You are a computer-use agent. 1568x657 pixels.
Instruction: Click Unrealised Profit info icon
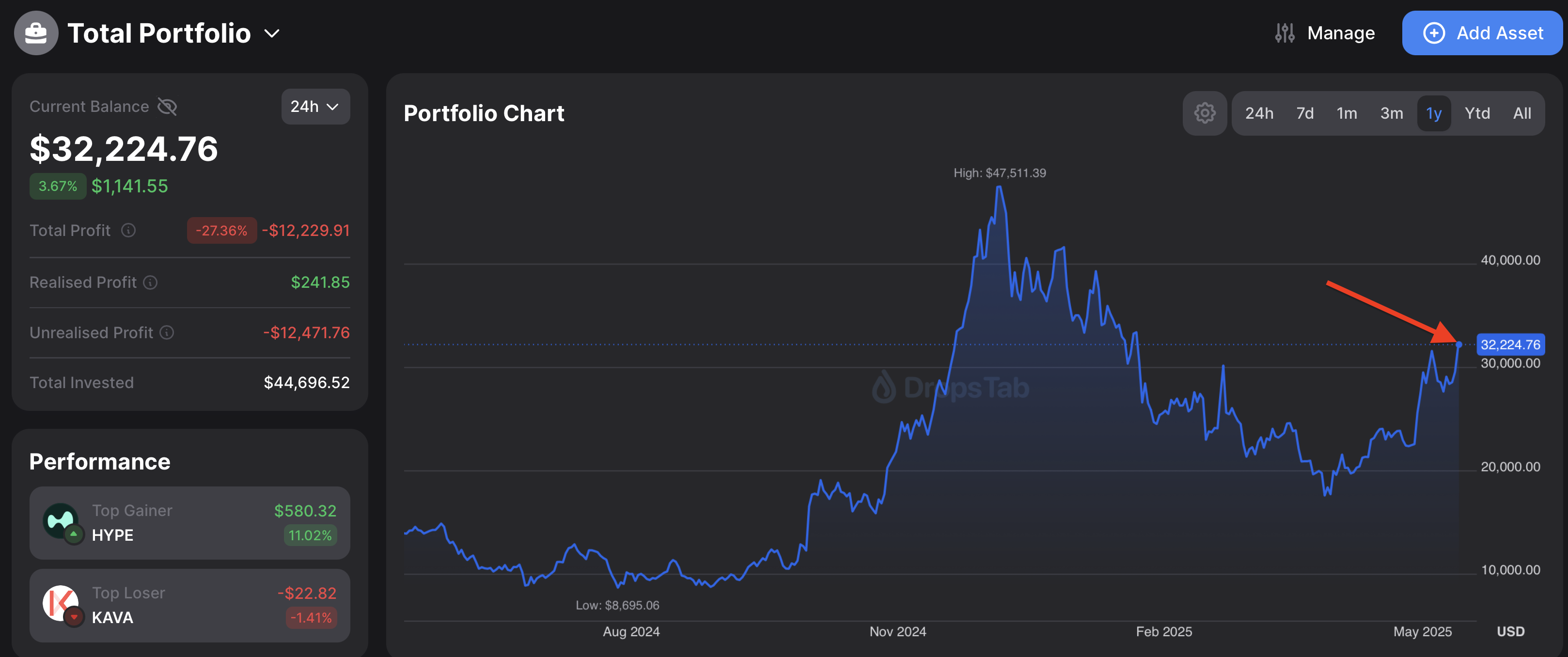pyautogui.click(x=167, y=332)
